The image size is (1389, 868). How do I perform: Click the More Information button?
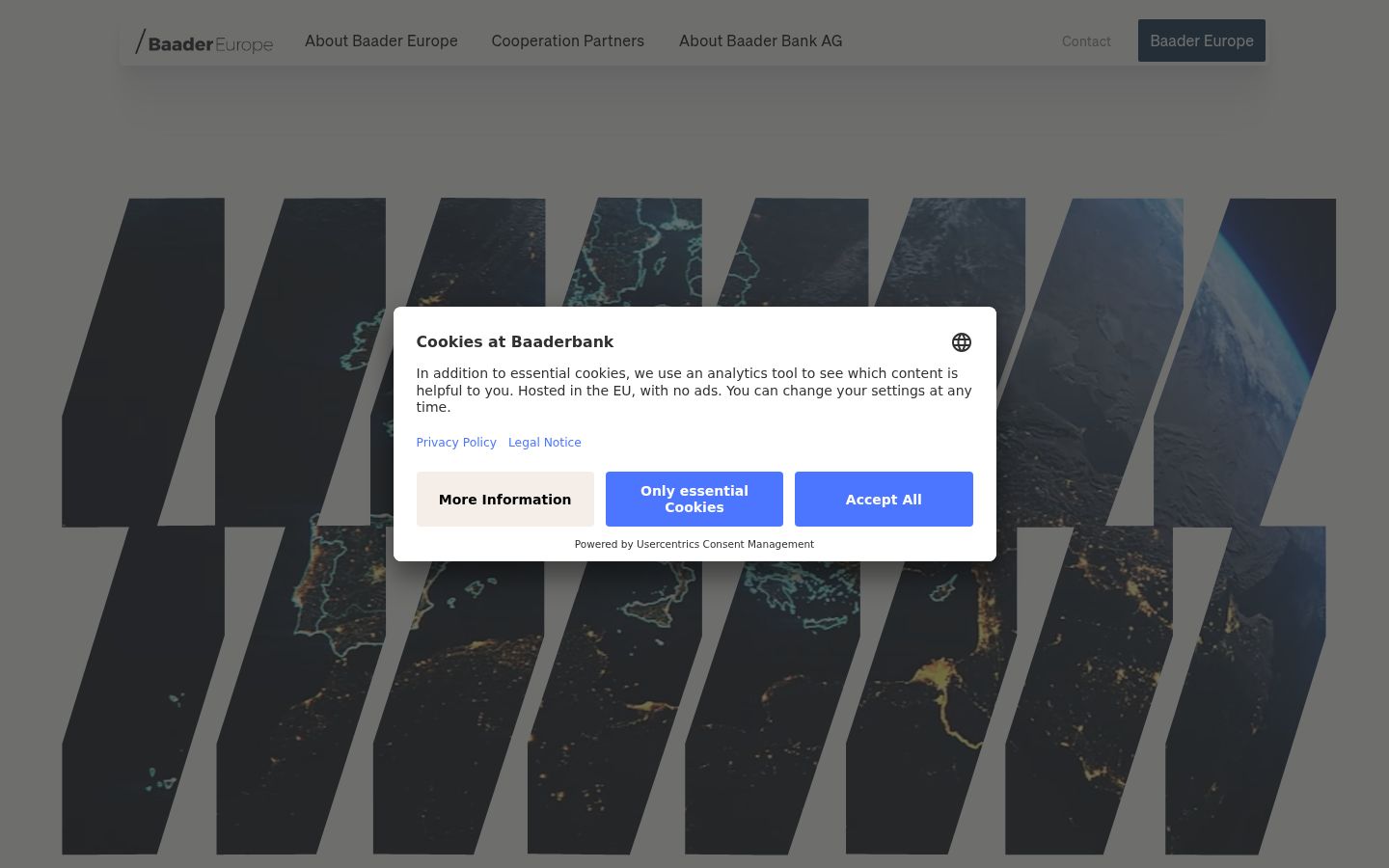(x=505, y=499)
